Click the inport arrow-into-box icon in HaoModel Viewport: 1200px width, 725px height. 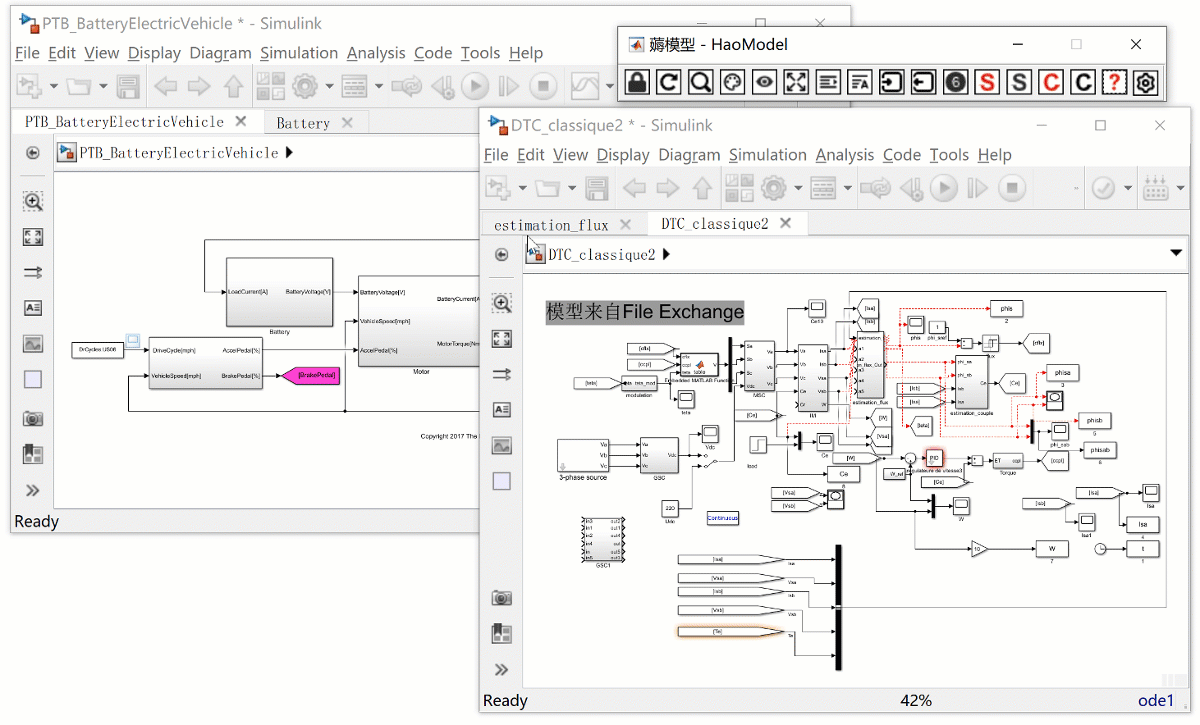892,82
